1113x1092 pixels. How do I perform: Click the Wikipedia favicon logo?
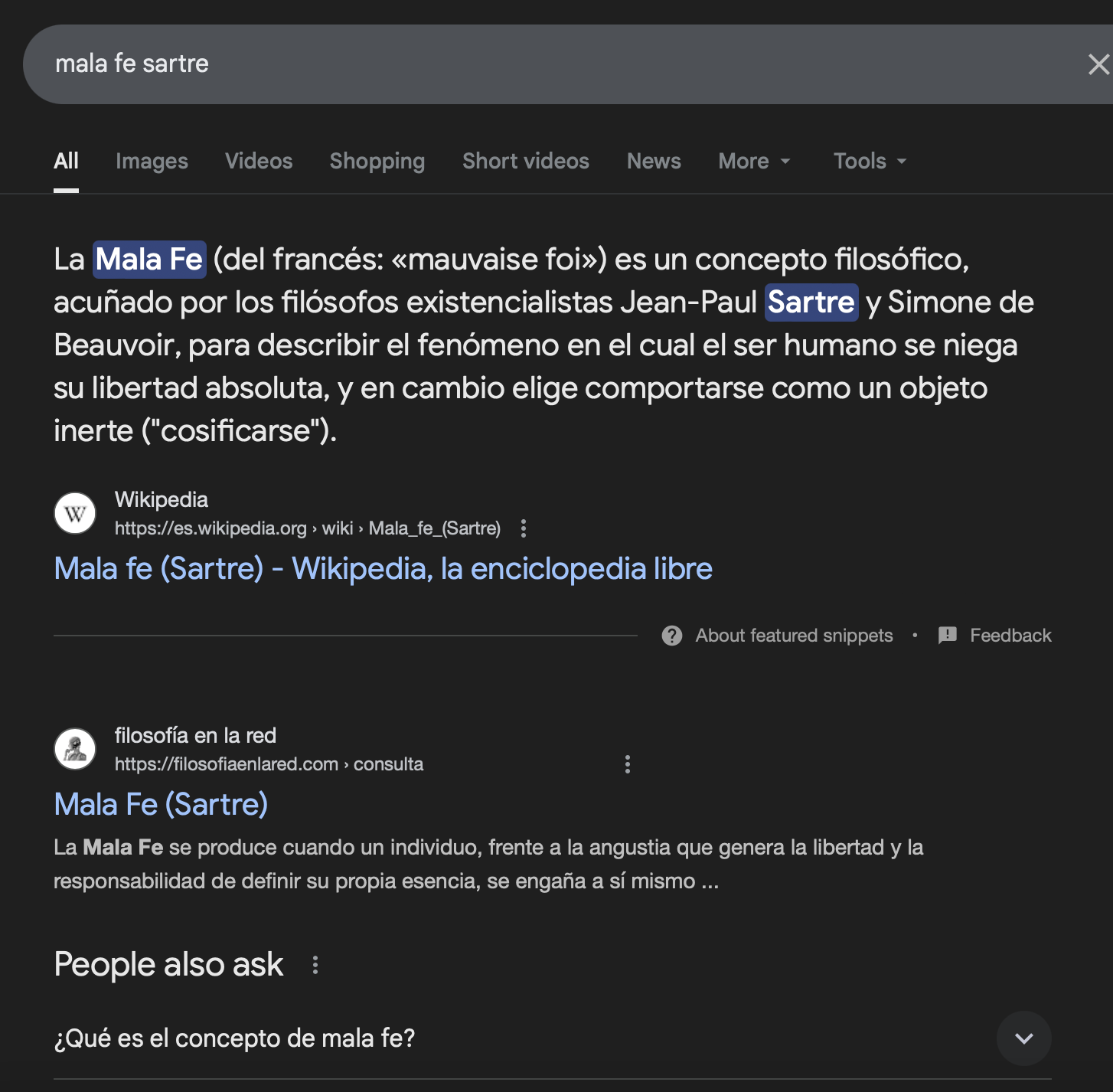tap(75, 513)
